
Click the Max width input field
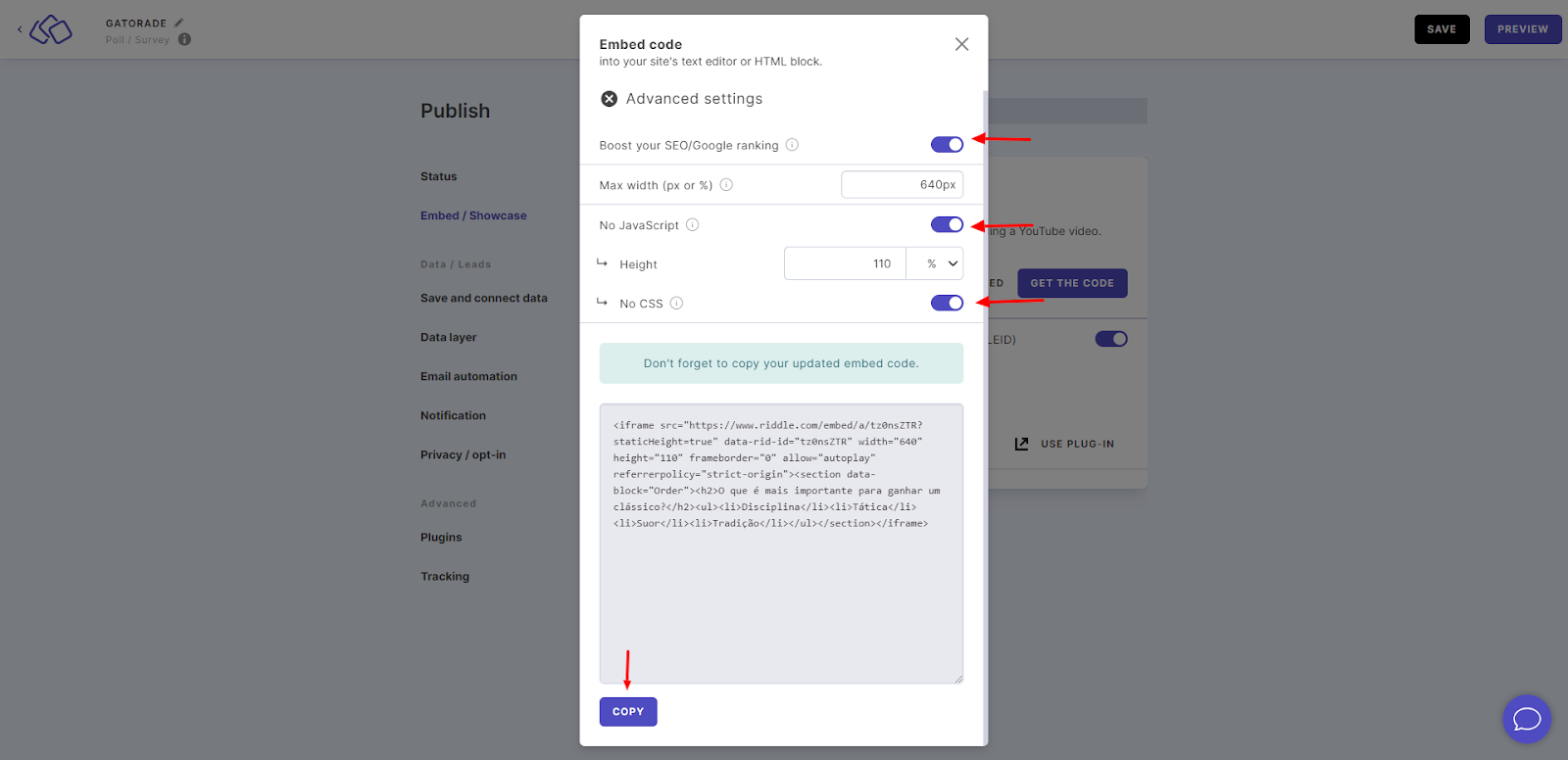pyautogui.click(x=902, y=185)
